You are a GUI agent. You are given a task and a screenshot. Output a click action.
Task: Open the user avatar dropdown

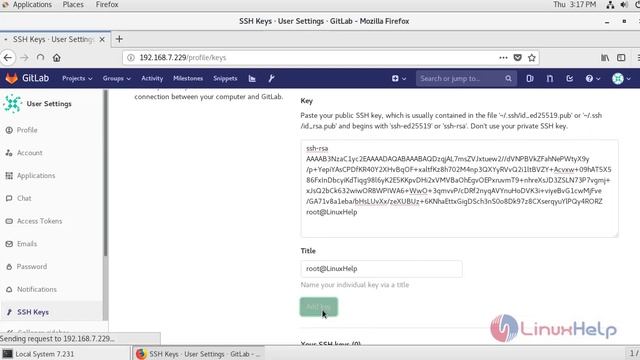click(621, 78)
